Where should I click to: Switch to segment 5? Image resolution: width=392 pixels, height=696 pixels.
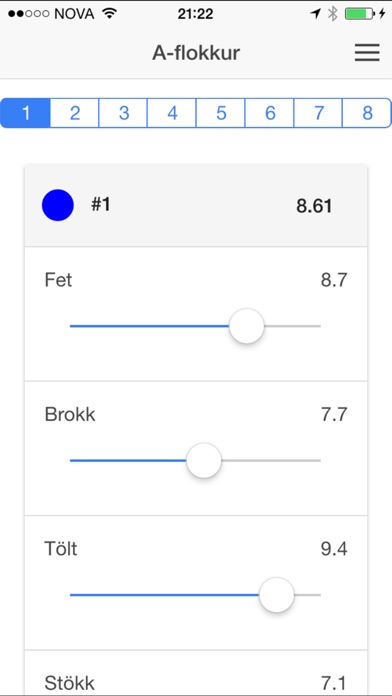[x=221, y=113]
